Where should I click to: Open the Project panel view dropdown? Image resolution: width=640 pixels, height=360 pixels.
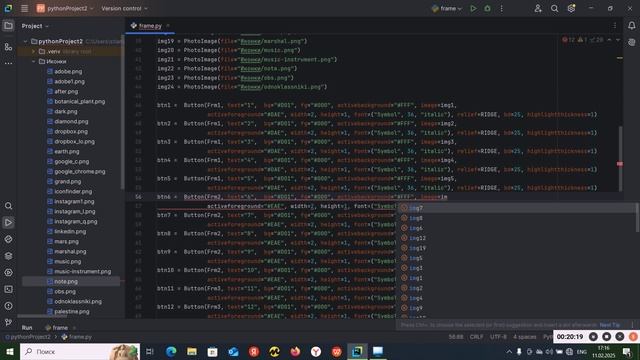[35, 26]
